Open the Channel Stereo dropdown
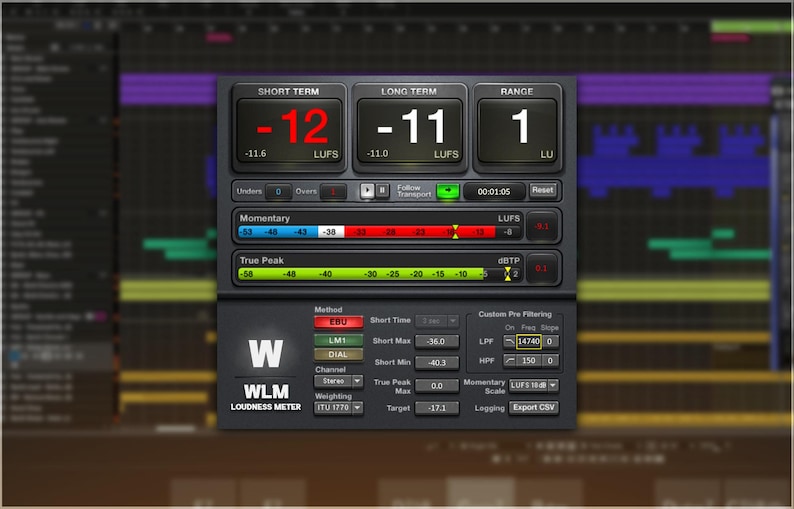The width and height of the screenshot is (794, 509). point(338,381)
